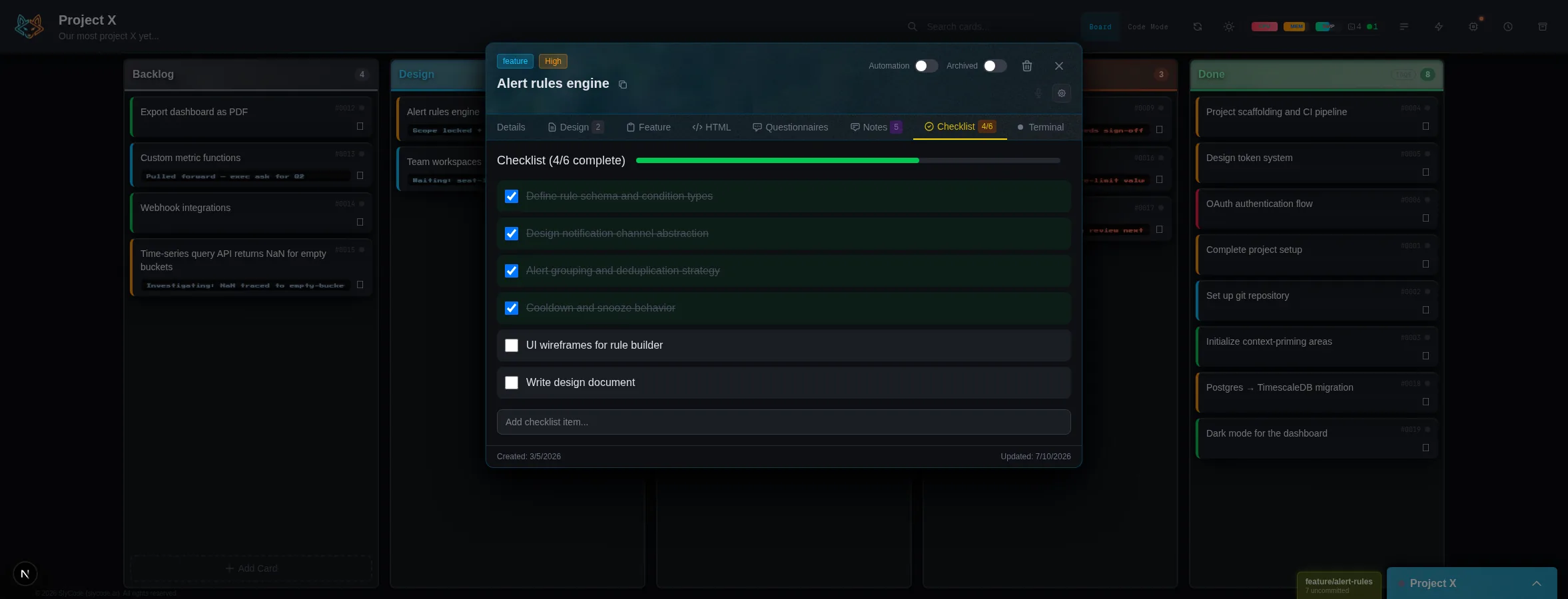Image resolution: width=1568 pixels, height=599 pixels.
Task: Click card icon on Dark mode for the dashboard
Action: coord(1426,448)
